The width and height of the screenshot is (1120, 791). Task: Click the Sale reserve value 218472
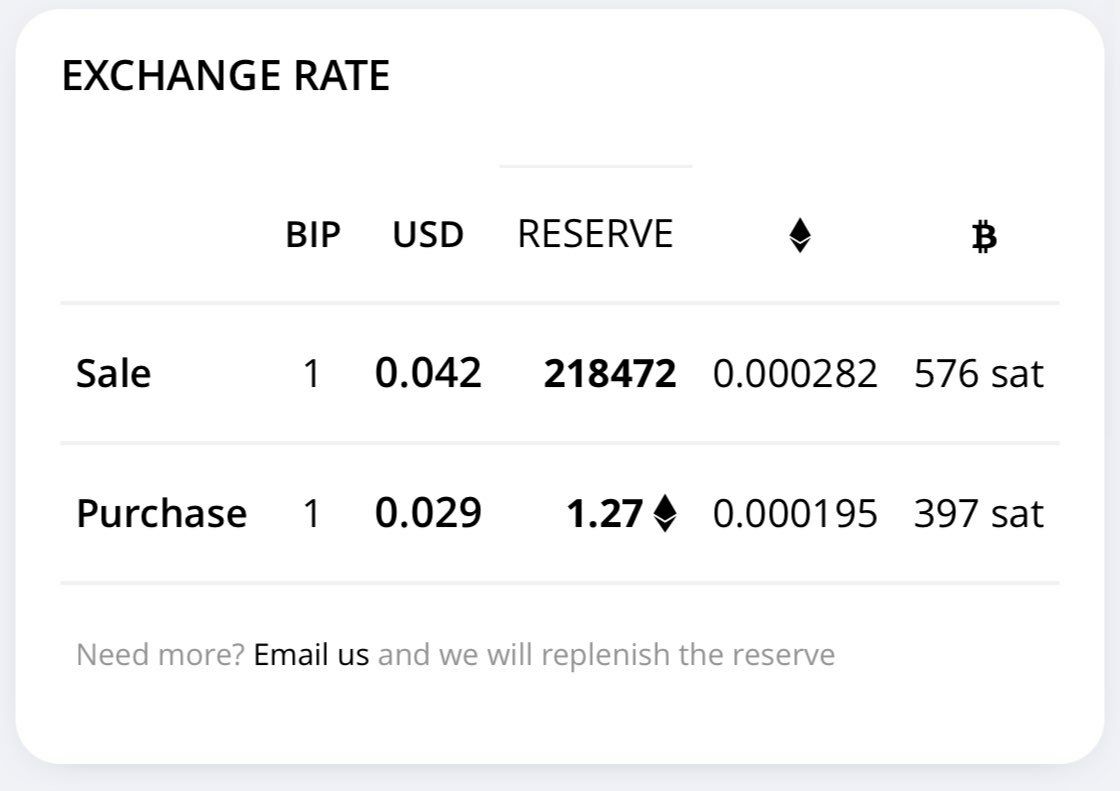pos(610,374)
